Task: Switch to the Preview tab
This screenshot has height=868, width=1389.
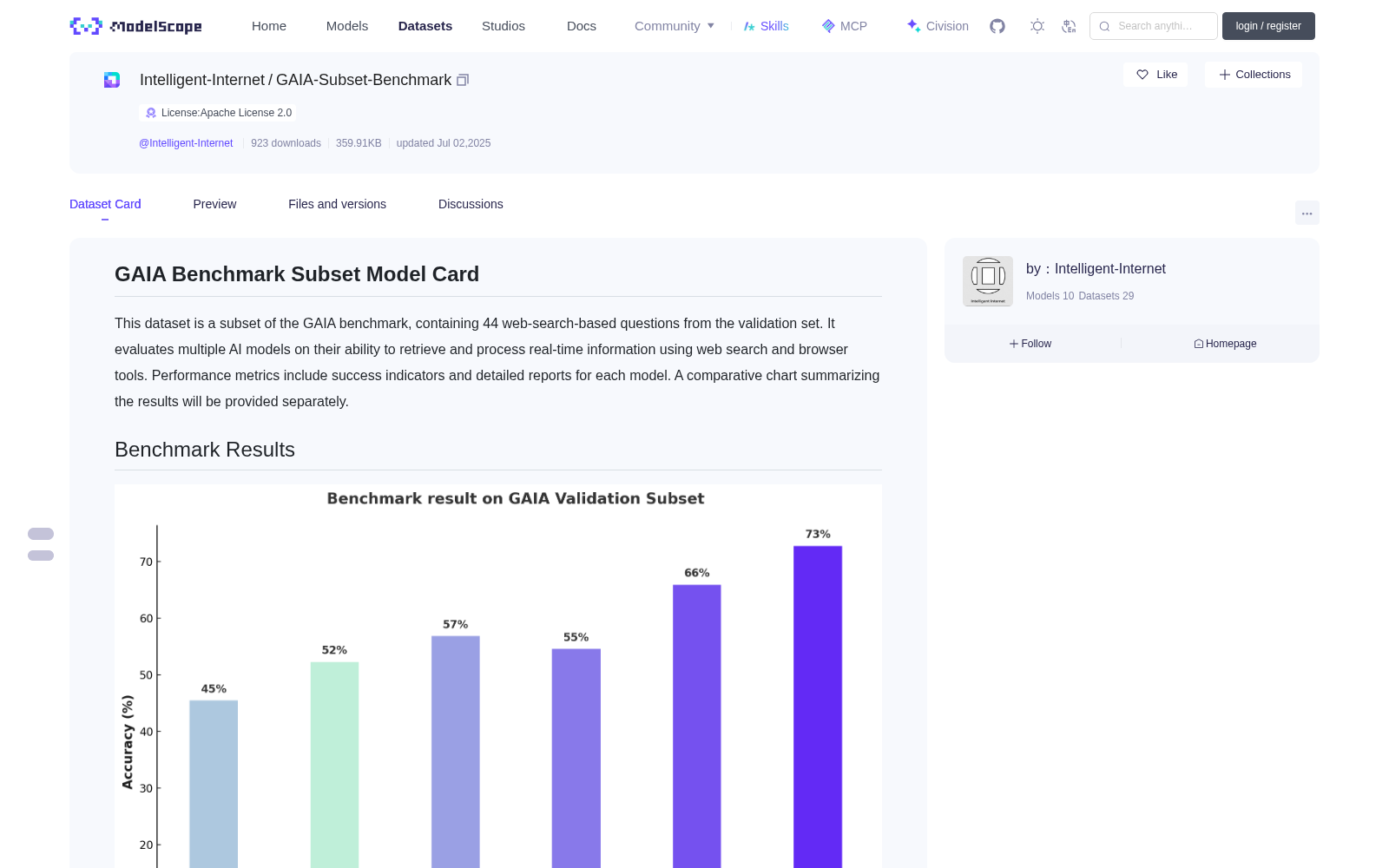Action: [214, 204]
